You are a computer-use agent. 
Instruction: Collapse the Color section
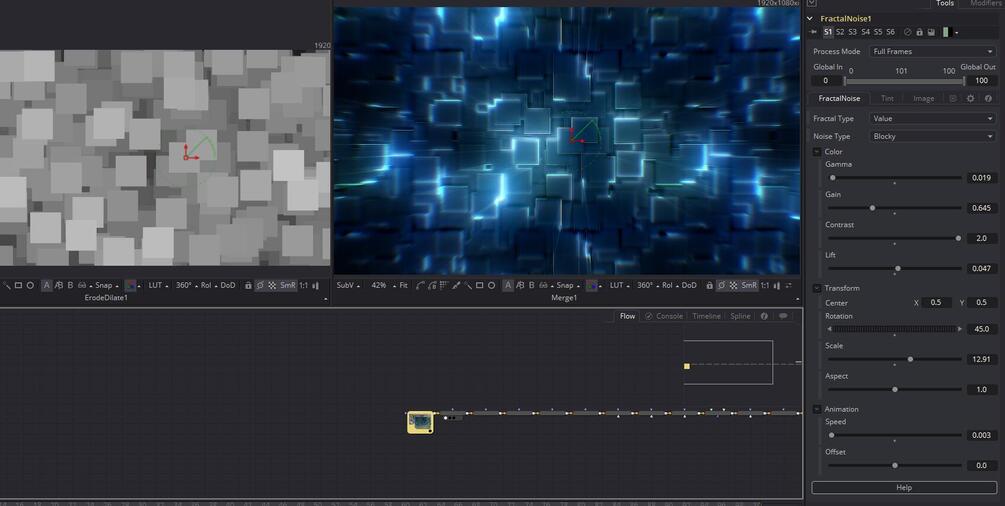point(817,152)
